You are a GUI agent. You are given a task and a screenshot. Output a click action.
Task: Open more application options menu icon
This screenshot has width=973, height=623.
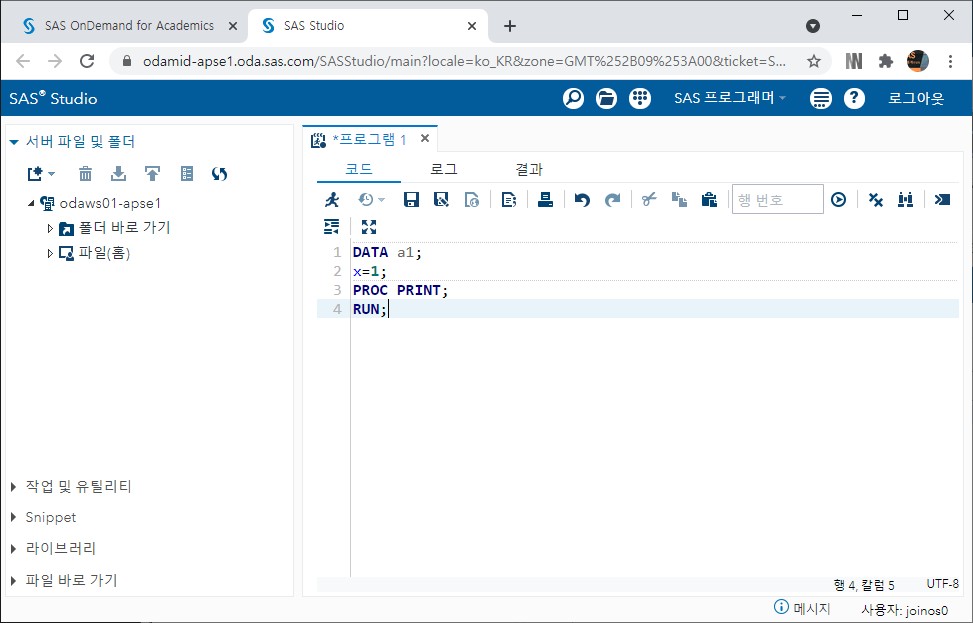pyautogui.click(x=820, y=98)
